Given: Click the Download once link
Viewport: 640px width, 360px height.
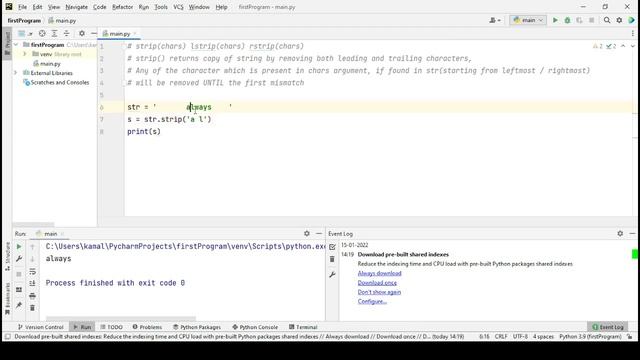Looking at the screenshot, I should pyautogui.click(x=377, y=283).
